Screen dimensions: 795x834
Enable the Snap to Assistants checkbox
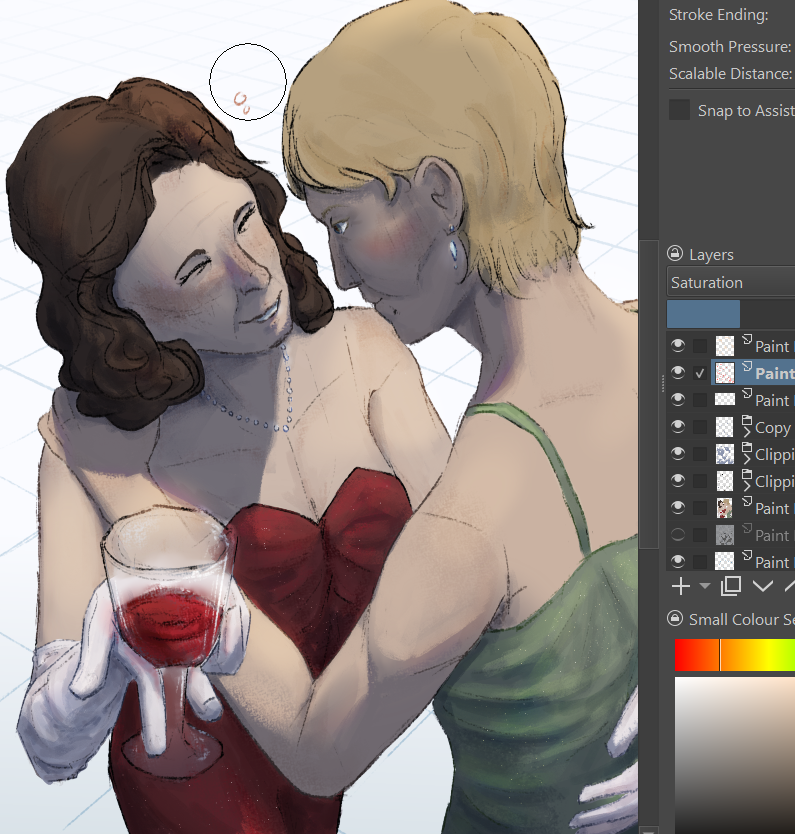tap(679, 110)
